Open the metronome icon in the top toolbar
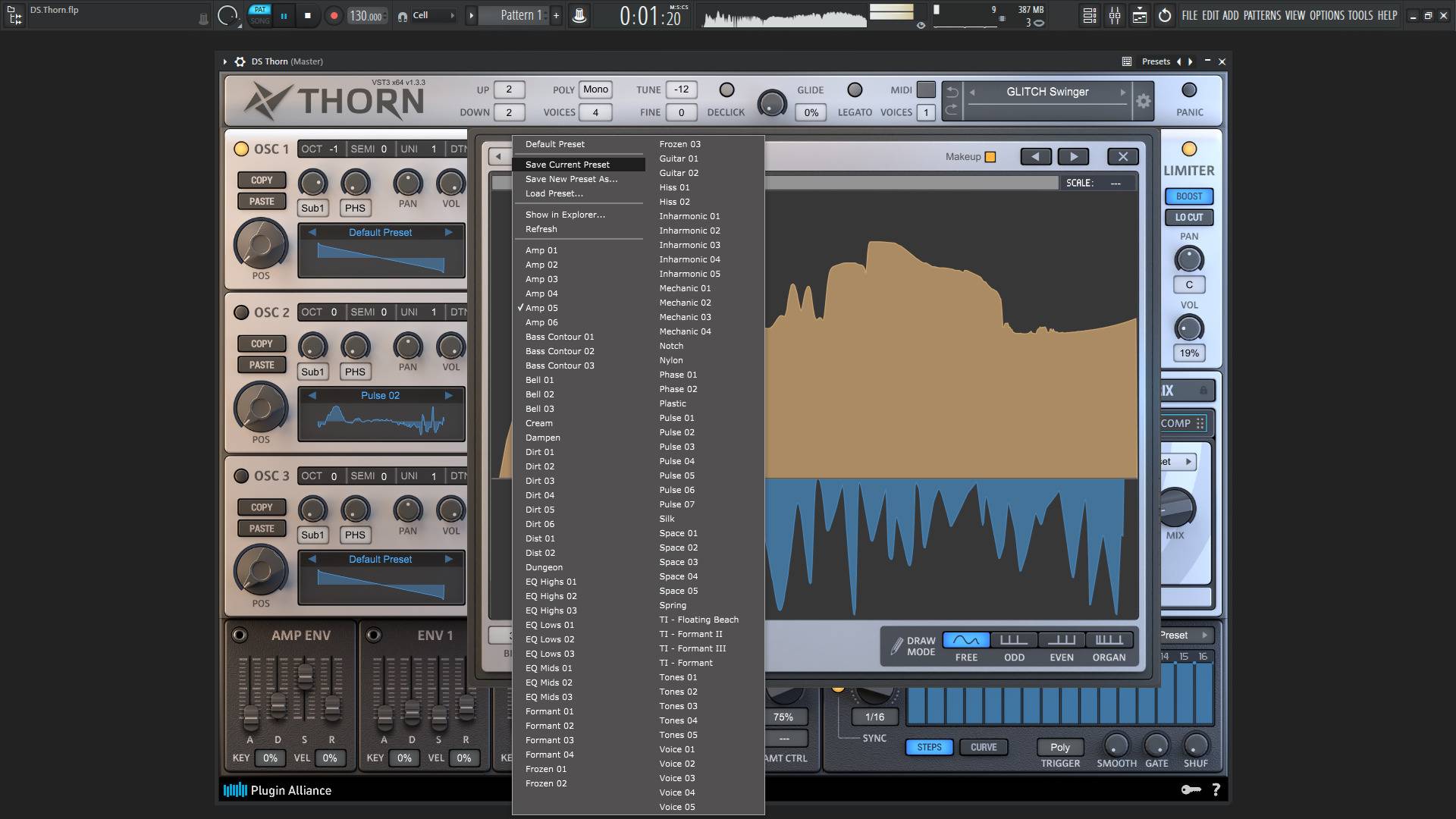The width and height of the screenshot is (1456, 819). click(x=579, y=15)
